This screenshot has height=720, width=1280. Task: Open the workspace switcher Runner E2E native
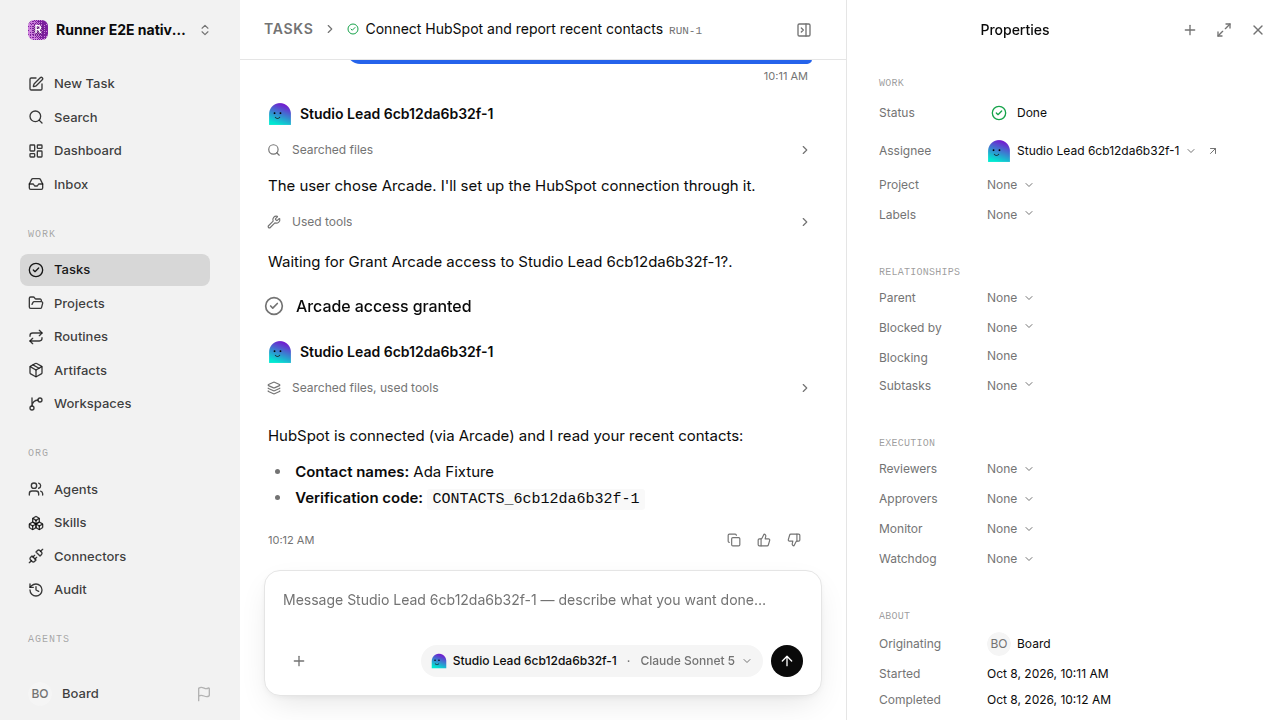click(120, 30)
